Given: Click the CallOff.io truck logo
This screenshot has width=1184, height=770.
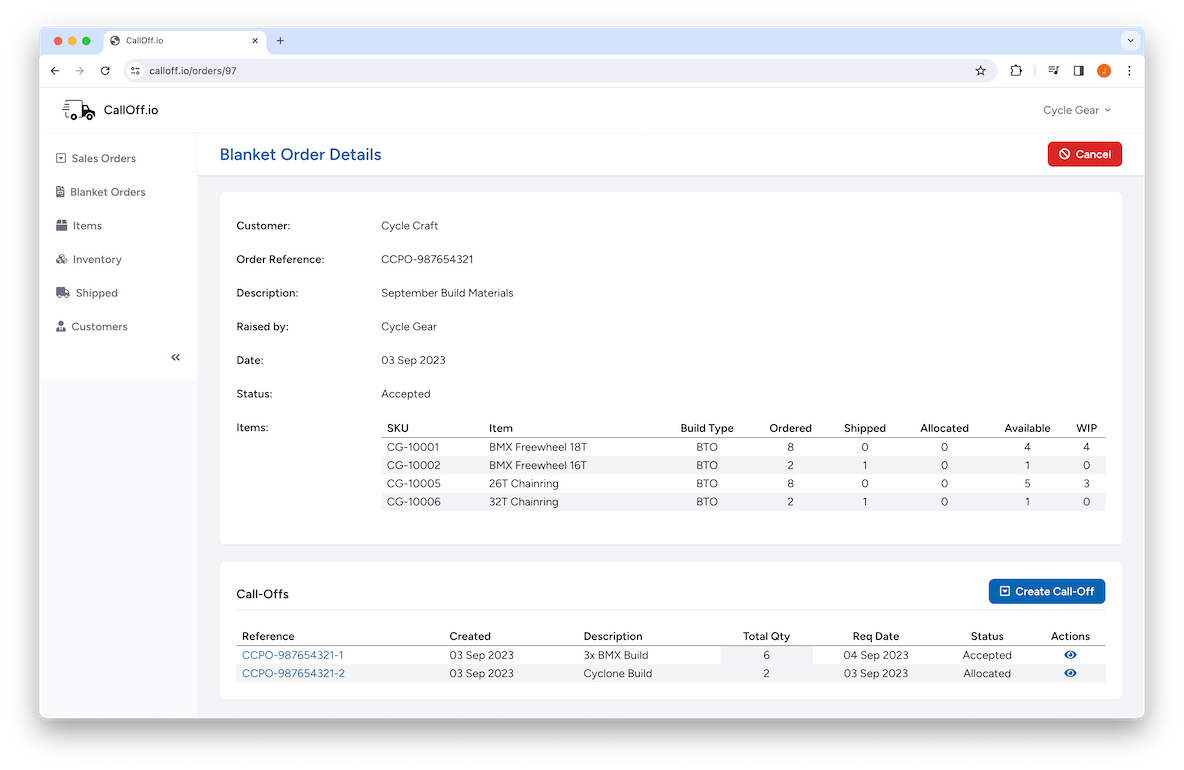Looking at the screenshot, I should (79, 110).
